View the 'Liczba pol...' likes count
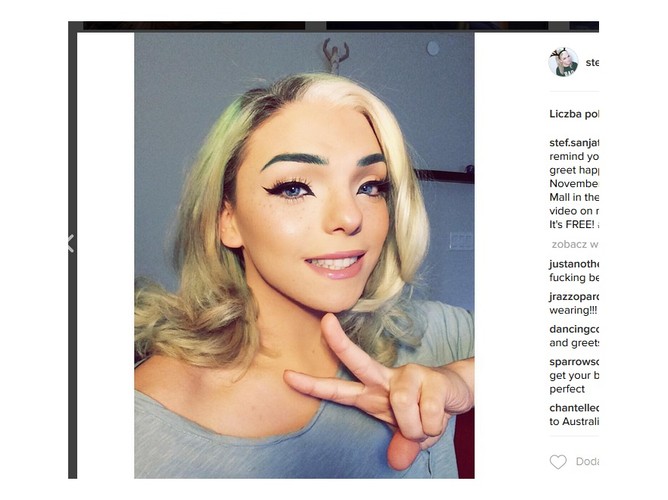 click(x=574, y=114)
